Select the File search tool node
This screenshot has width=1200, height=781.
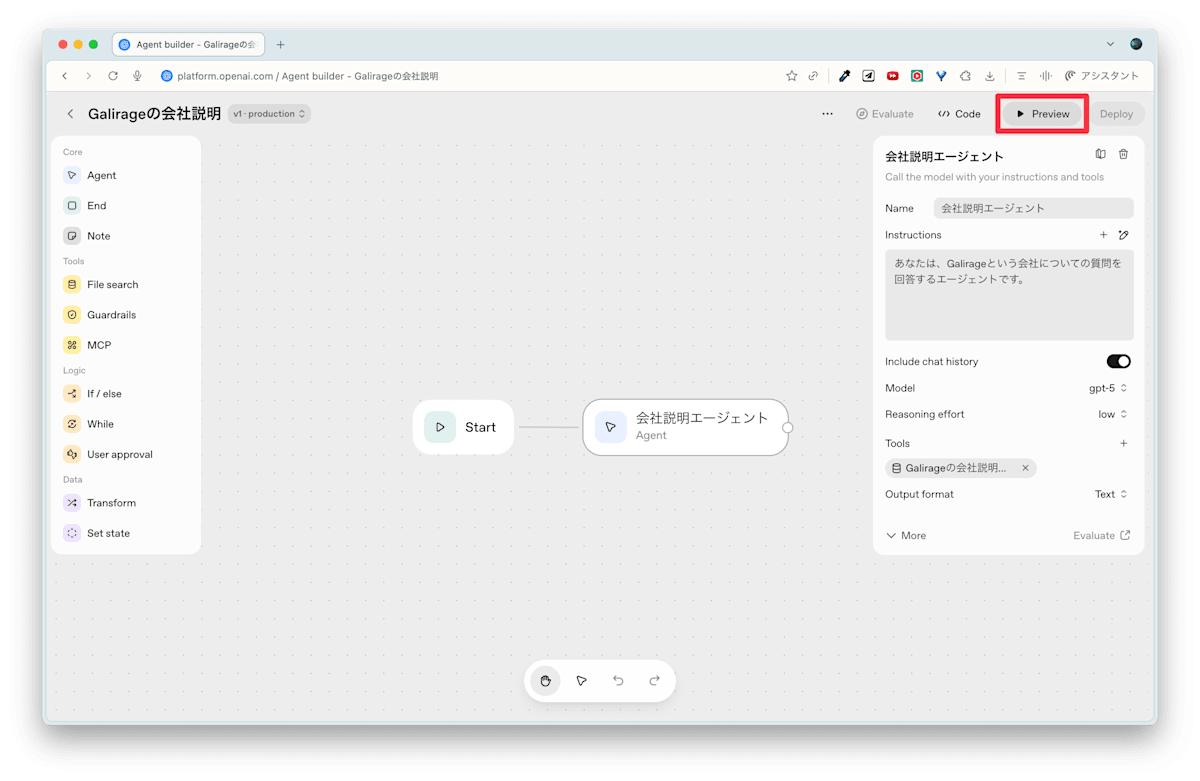click(101, 285)
